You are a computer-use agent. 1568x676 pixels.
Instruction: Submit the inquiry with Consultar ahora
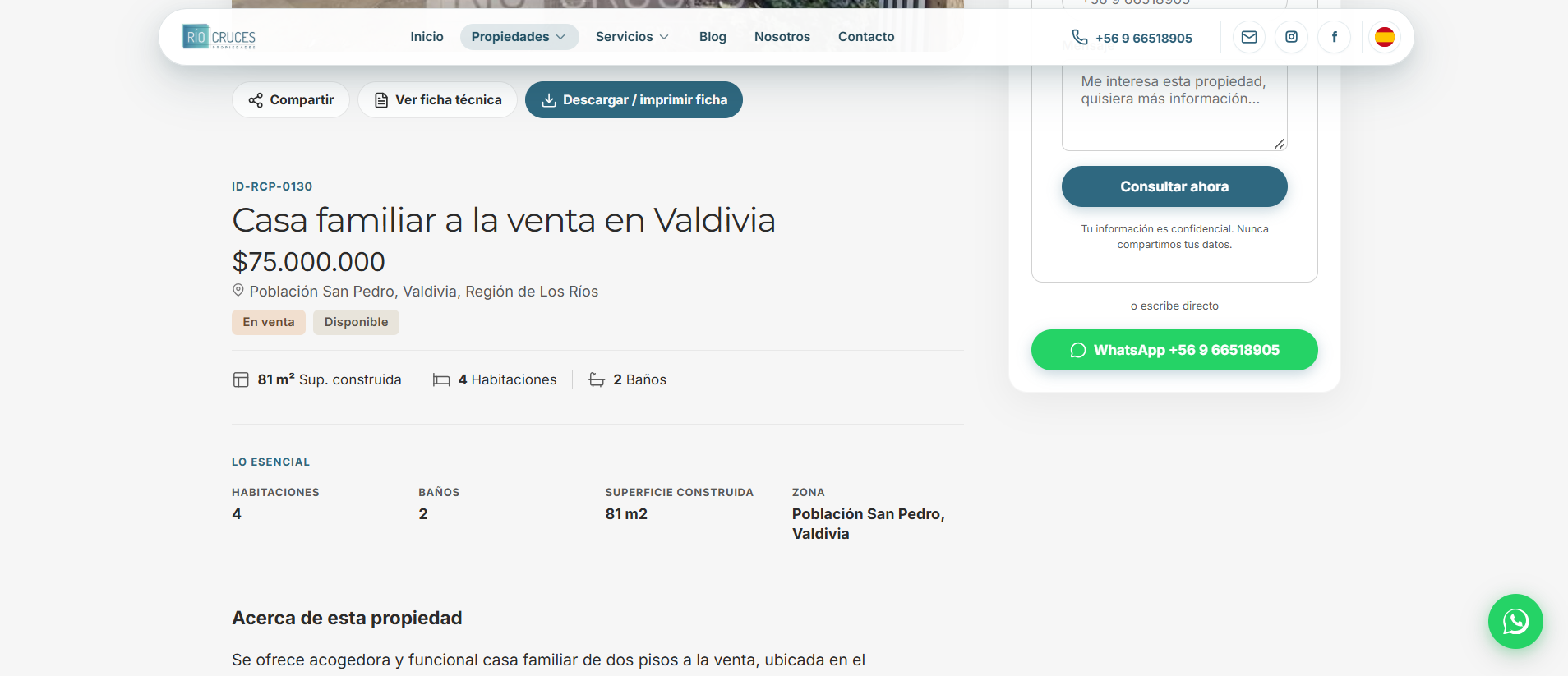tap(1174, 186)
